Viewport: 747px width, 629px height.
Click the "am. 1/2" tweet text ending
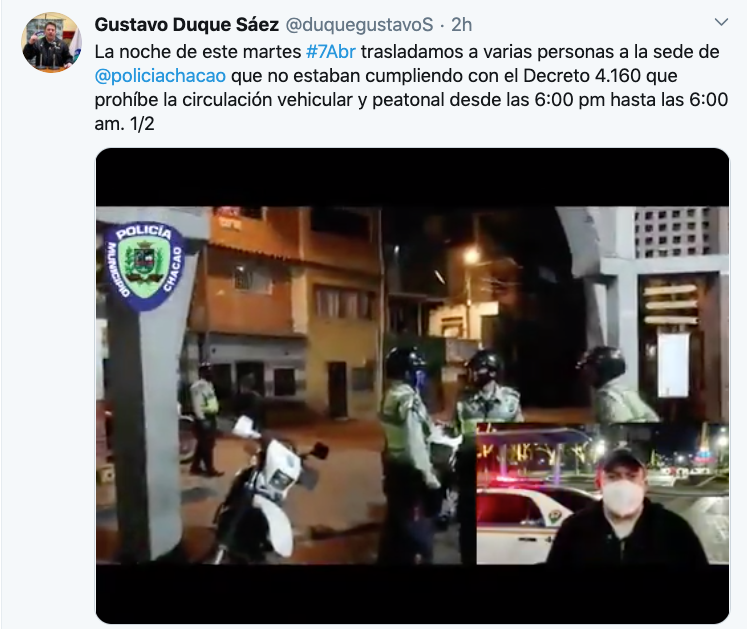click(x=124, y=124)
